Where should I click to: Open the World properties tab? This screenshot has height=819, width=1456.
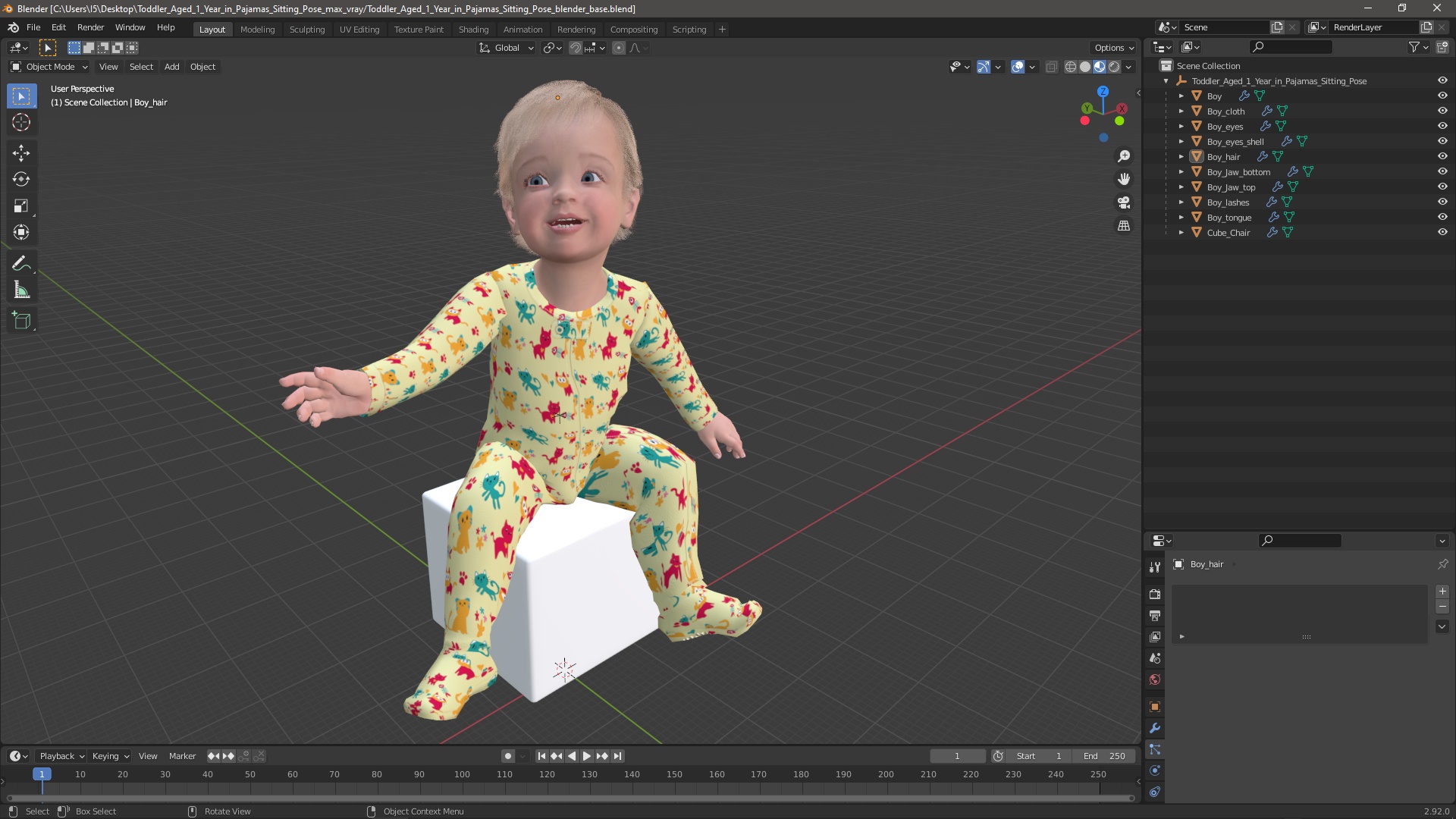point(1154,679)
